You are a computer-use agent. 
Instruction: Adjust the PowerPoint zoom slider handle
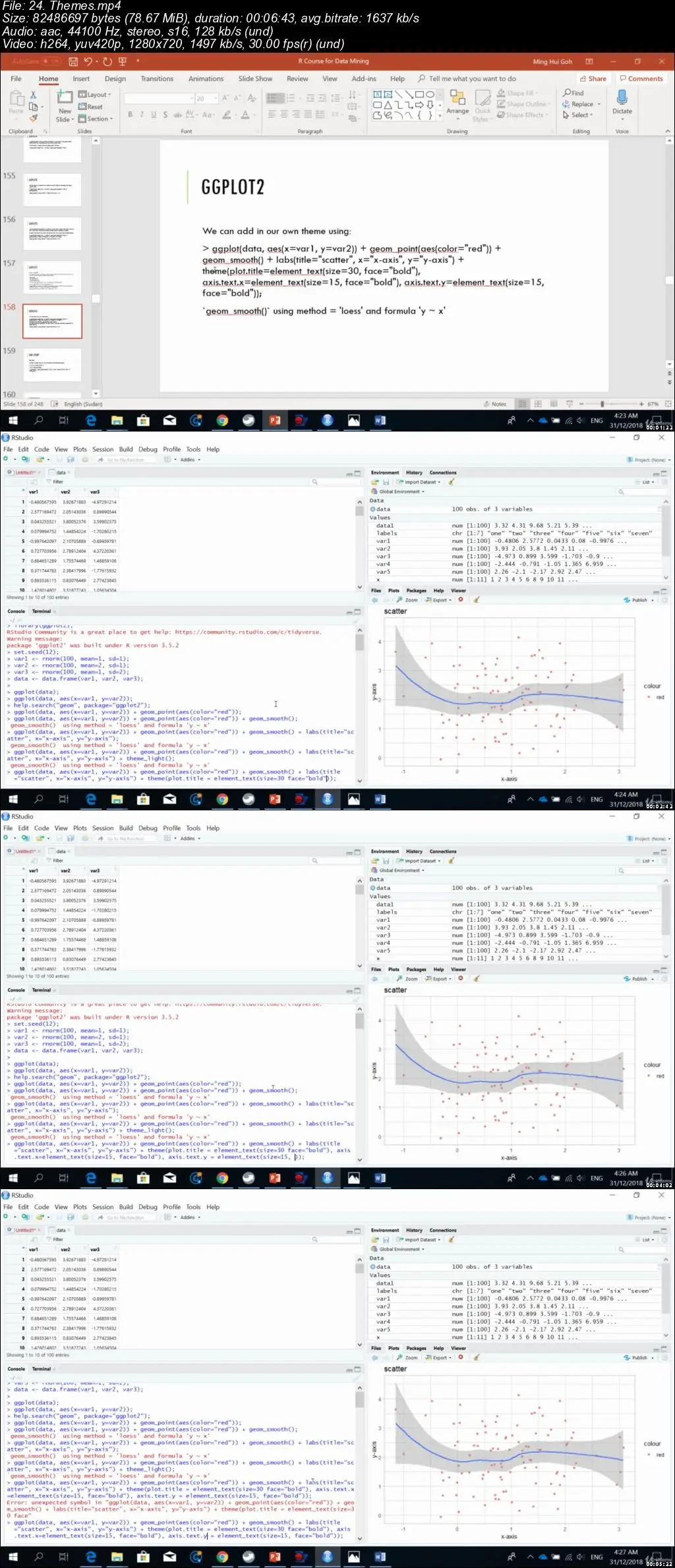click(602, 404)
